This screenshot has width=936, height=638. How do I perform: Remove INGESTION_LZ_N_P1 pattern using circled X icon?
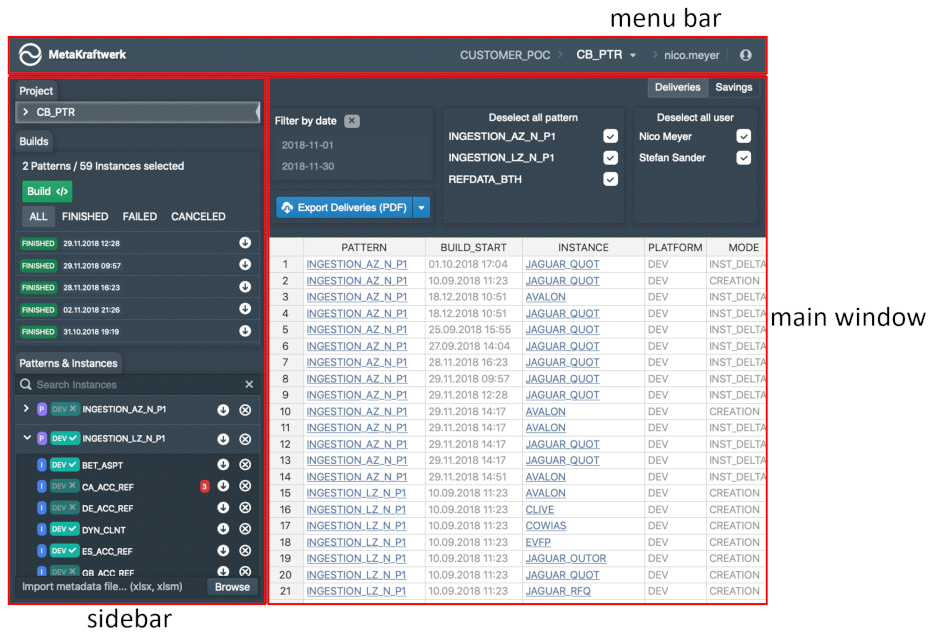pos(245,439)
